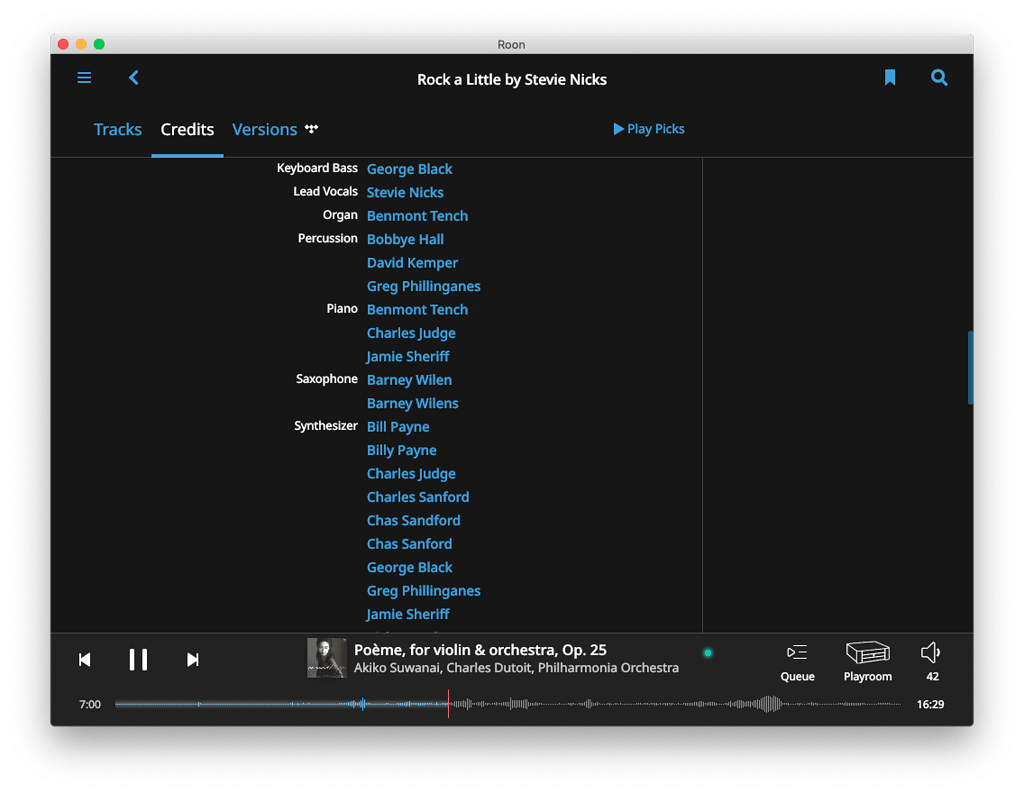Image resolution: width=1024 pixels, height=793 pixels.
Task: Switch to the Versions tab
Action: tap(264, 129)
